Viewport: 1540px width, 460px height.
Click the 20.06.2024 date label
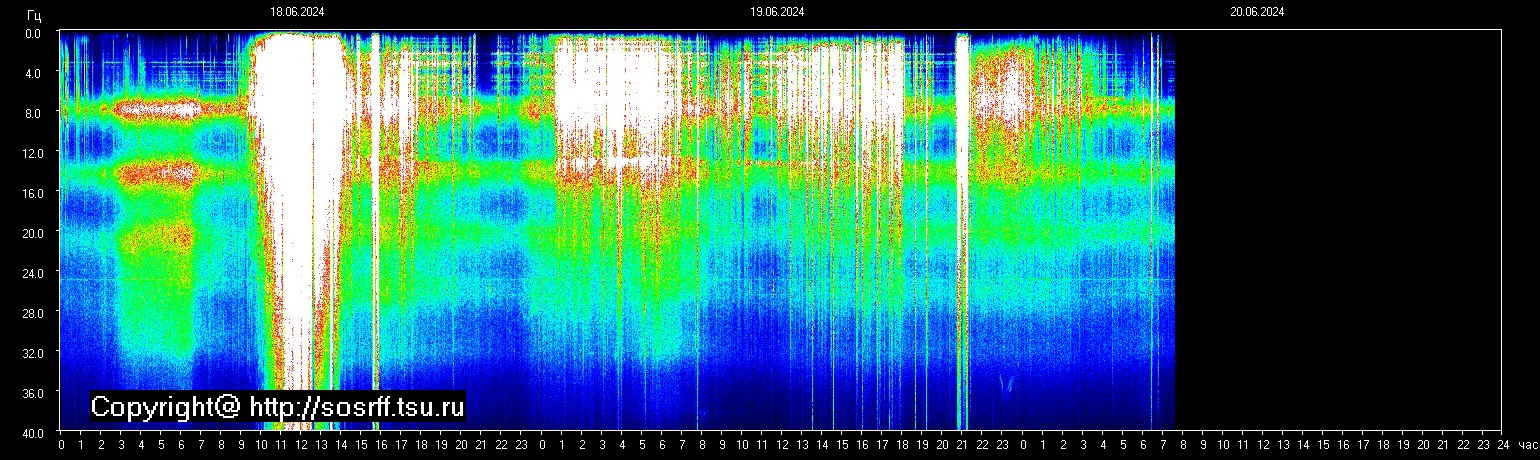[x=1257, y=12]
